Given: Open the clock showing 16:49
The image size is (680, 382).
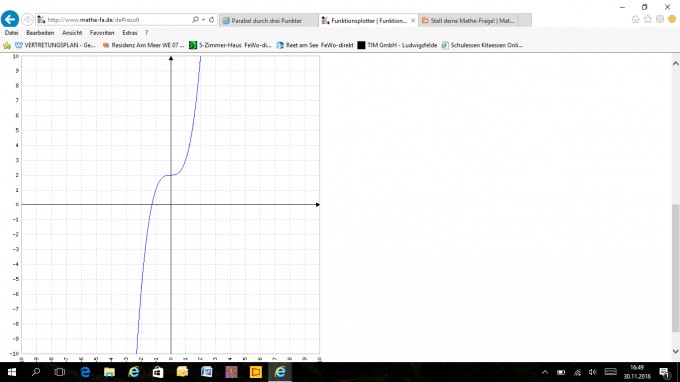Looking at the screenshot, I should tap(637, 372).
